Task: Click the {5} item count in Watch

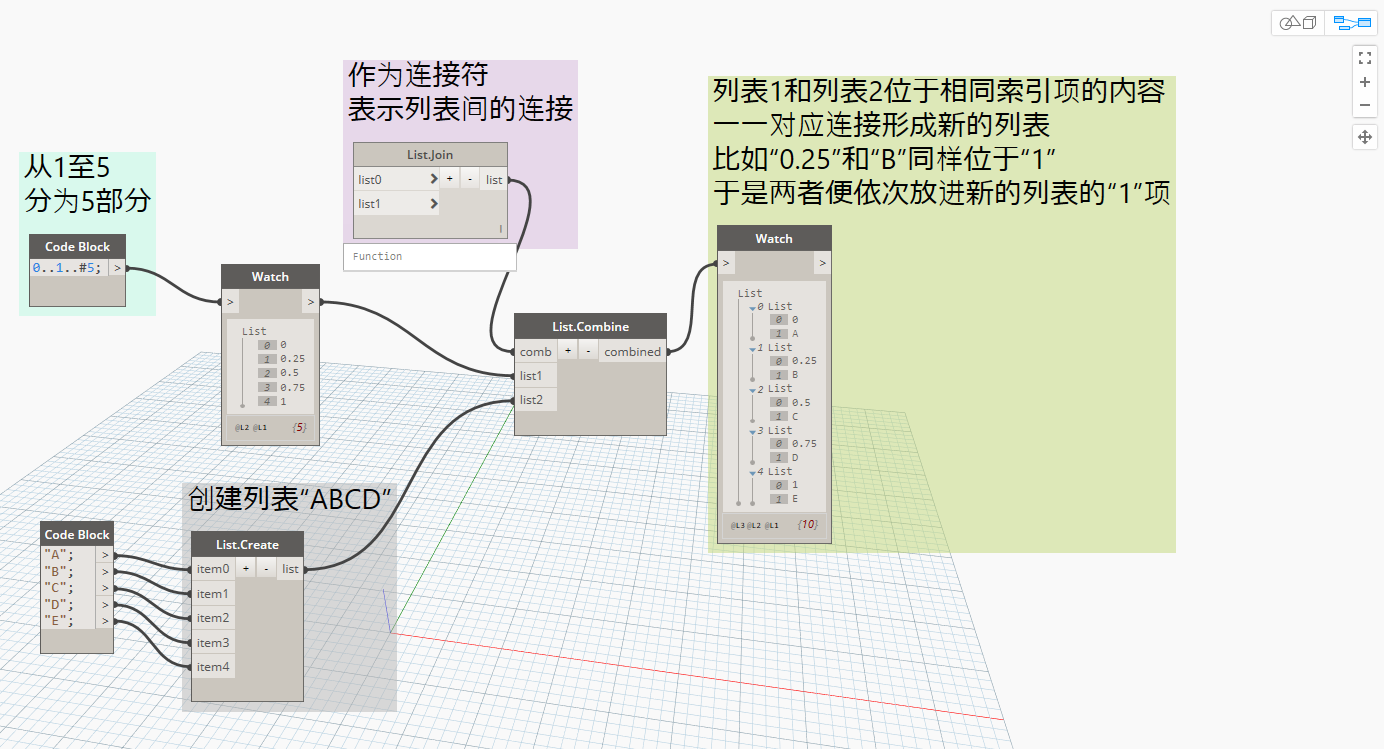Action: pyautogui.click(x=299, y=427)
